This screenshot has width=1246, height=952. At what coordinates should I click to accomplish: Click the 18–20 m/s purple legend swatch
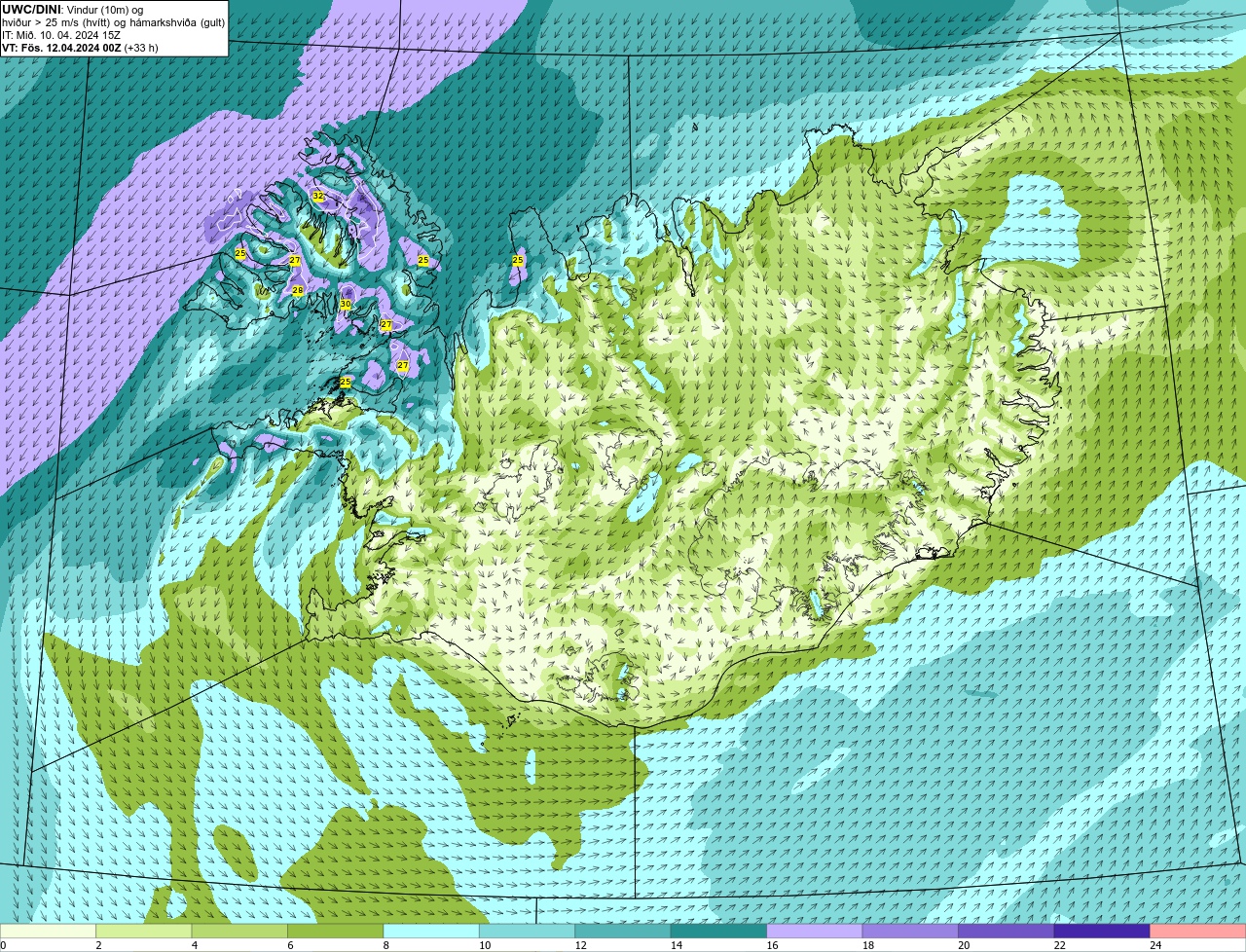point(910,932)
